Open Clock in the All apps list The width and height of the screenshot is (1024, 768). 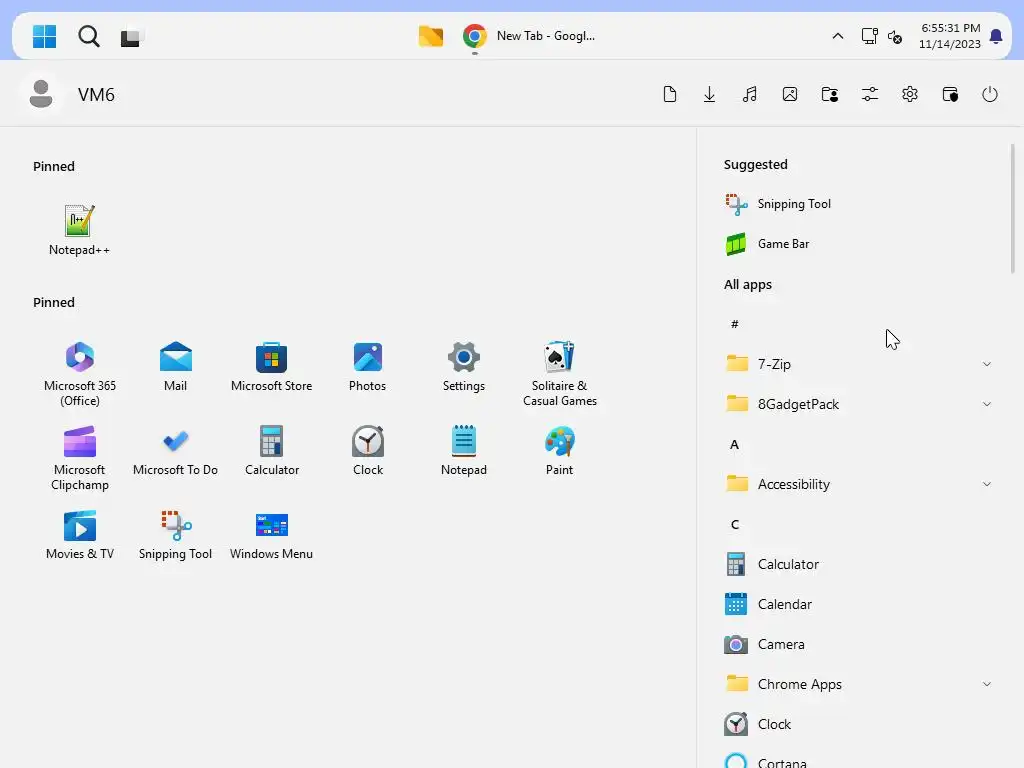pyautogui.click(x=858, y=724)
